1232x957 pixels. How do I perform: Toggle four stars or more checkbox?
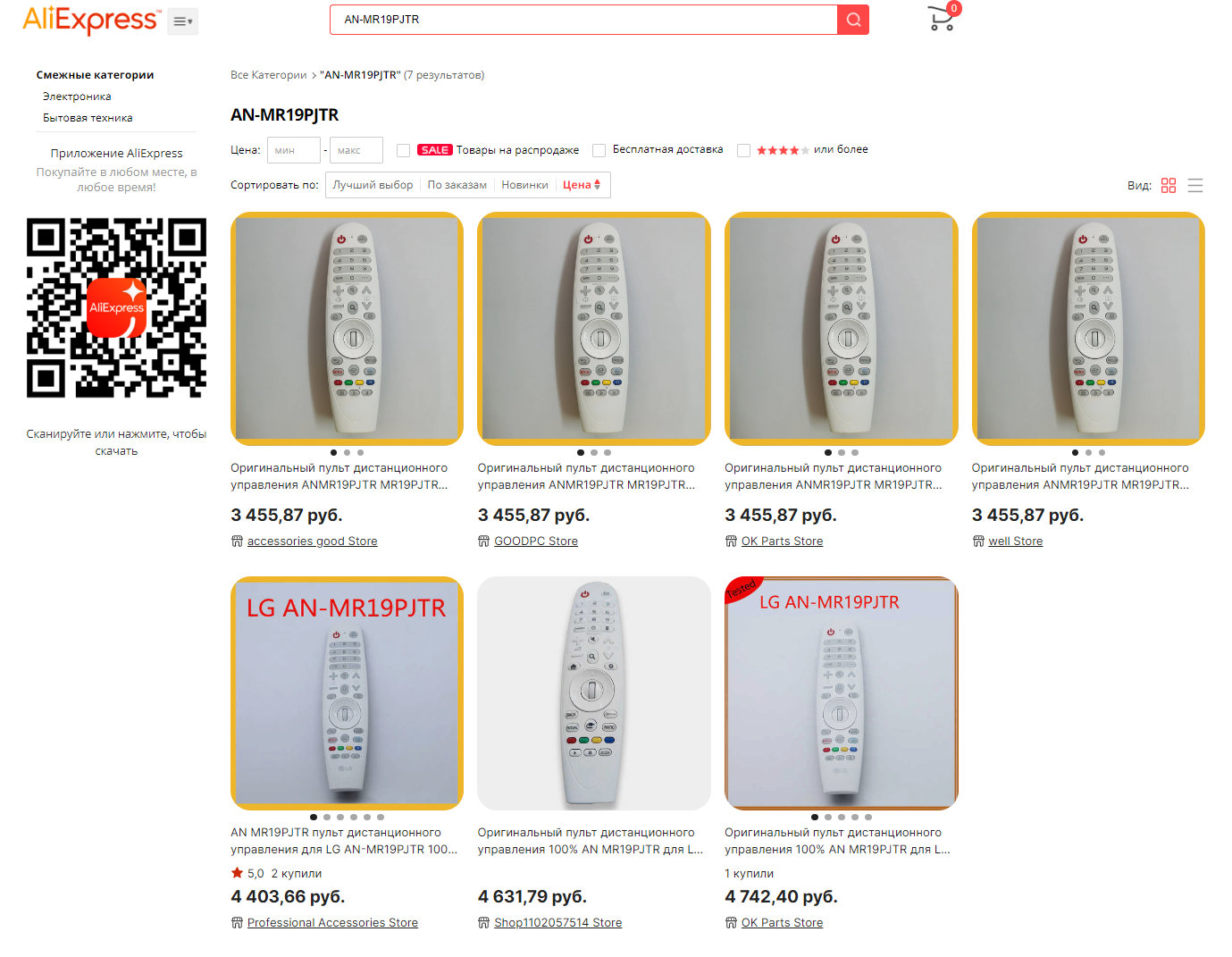[x=743, y=150]
